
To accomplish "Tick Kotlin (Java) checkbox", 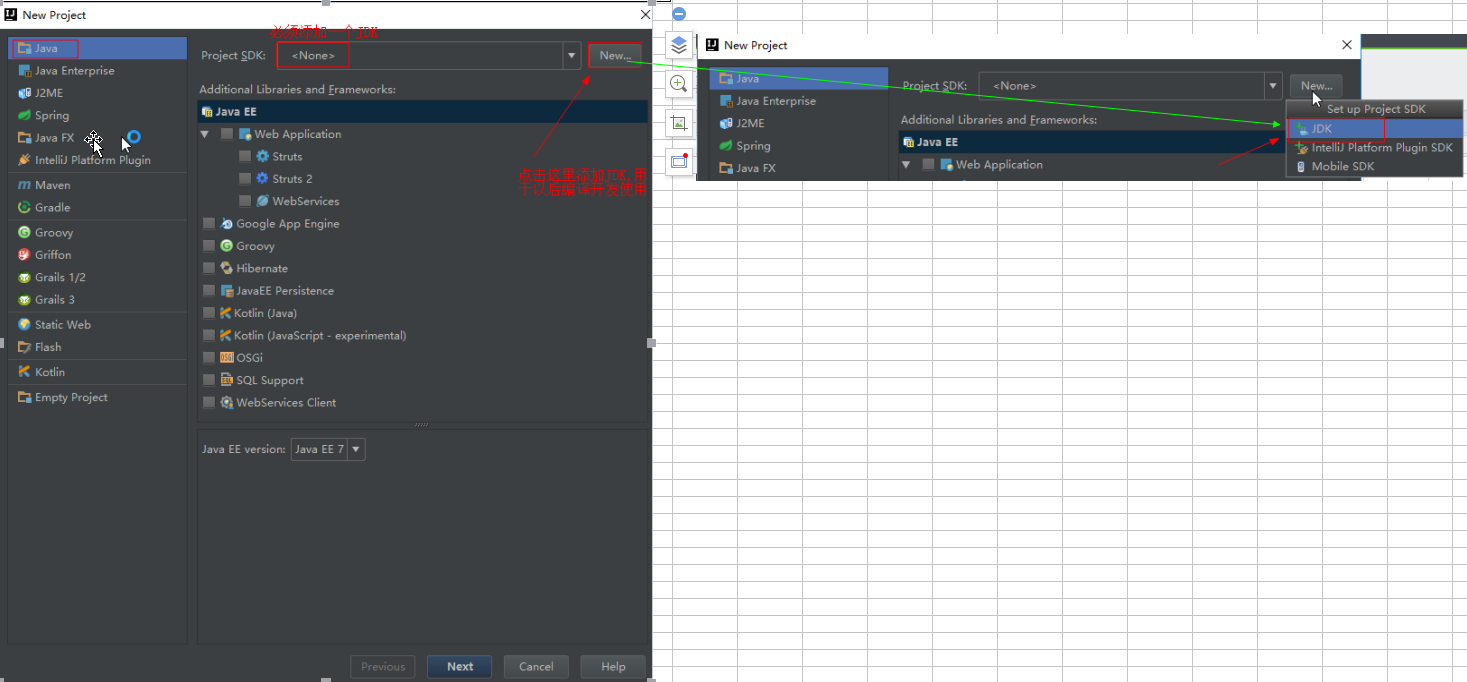I will [209, 313].
